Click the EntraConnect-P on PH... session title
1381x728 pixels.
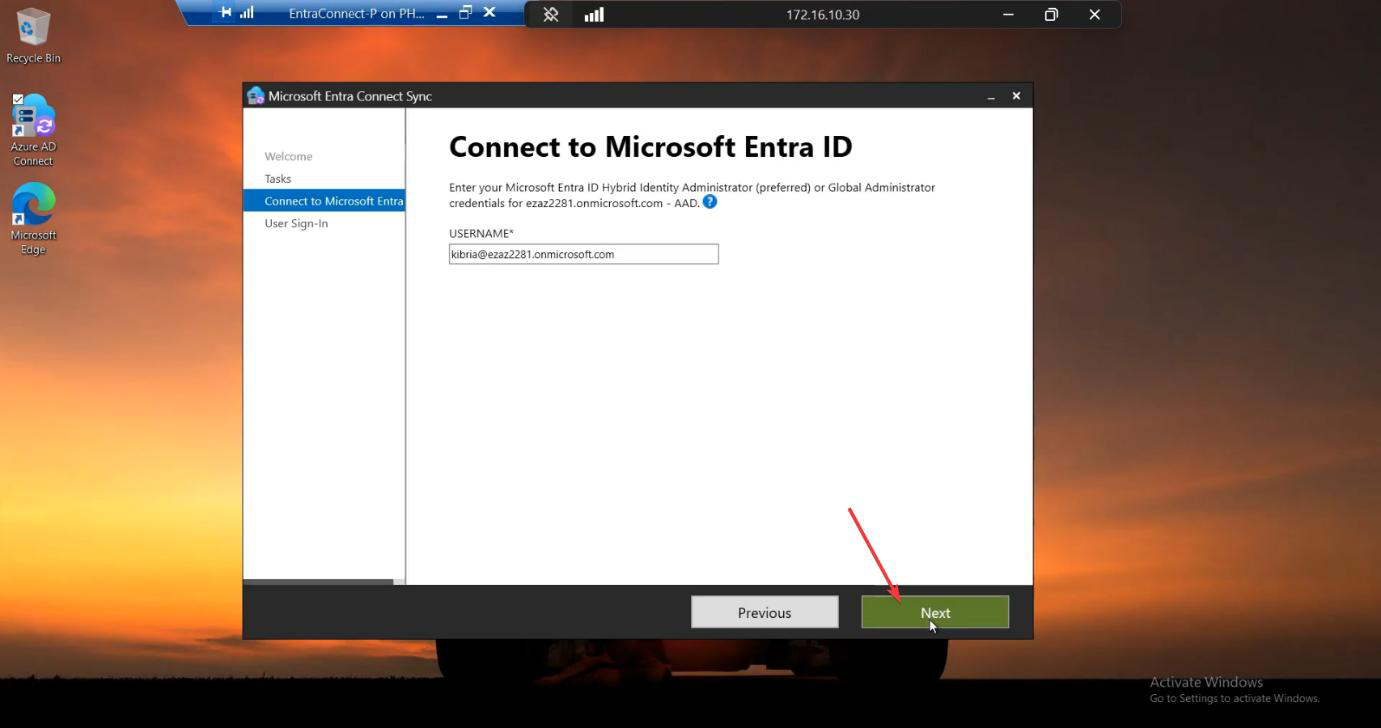pyautogui.click(x=356, y=13)
